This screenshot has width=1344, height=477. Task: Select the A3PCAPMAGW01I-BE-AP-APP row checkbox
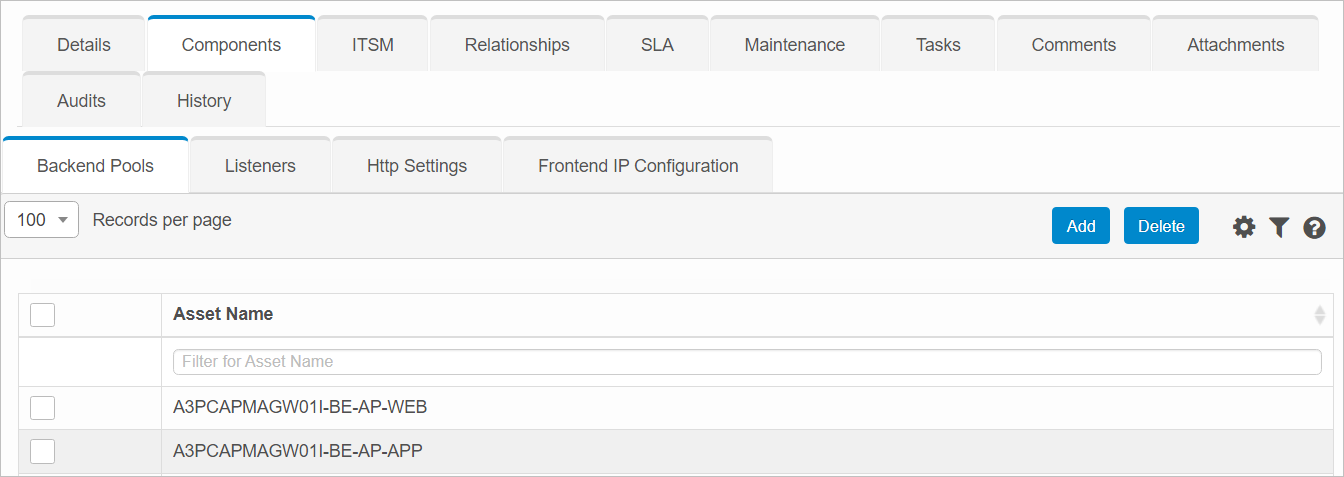pos(42,452)
